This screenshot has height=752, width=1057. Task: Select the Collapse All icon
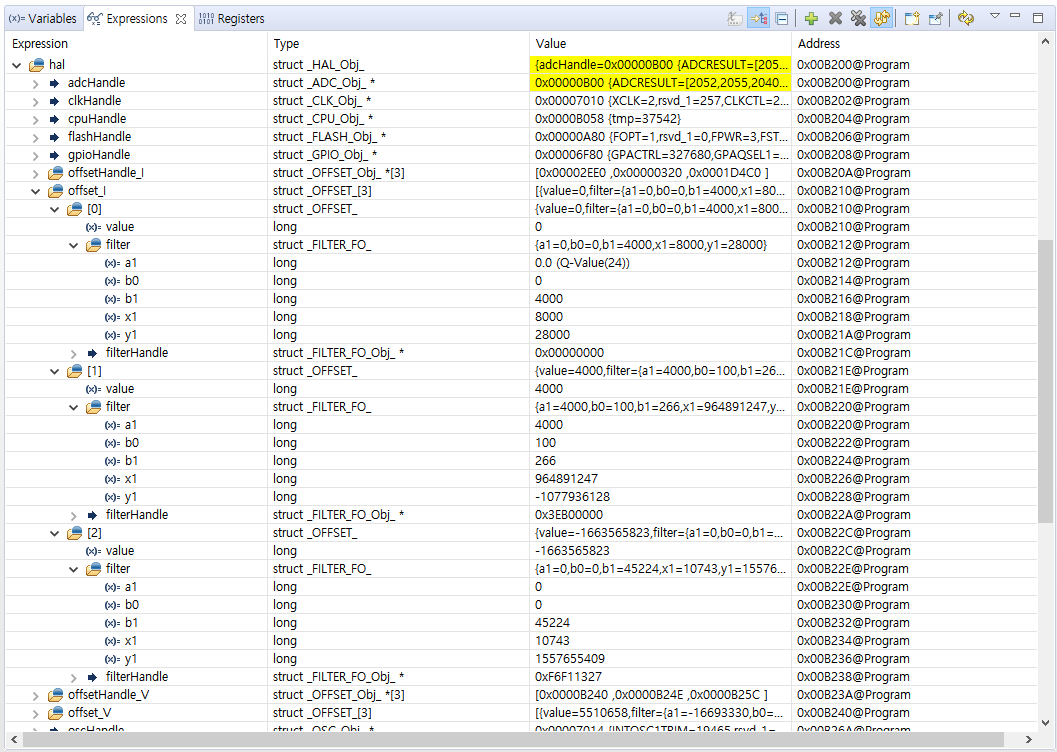(x=781, y=18)
